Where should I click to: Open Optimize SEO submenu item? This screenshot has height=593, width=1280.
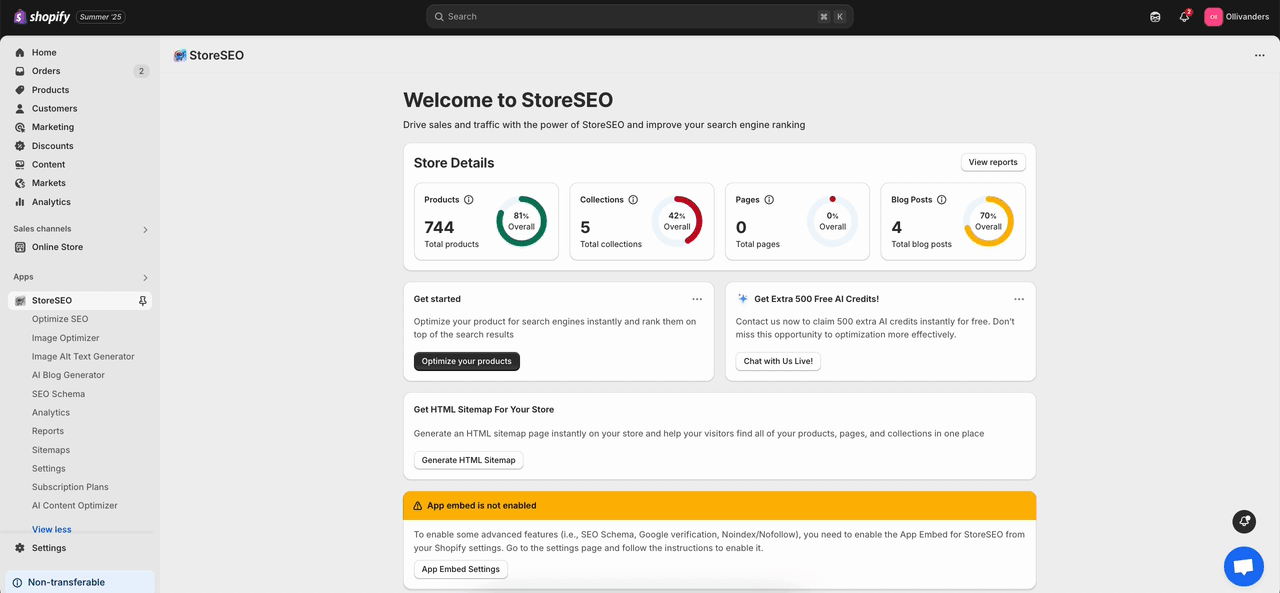point(60,319)
